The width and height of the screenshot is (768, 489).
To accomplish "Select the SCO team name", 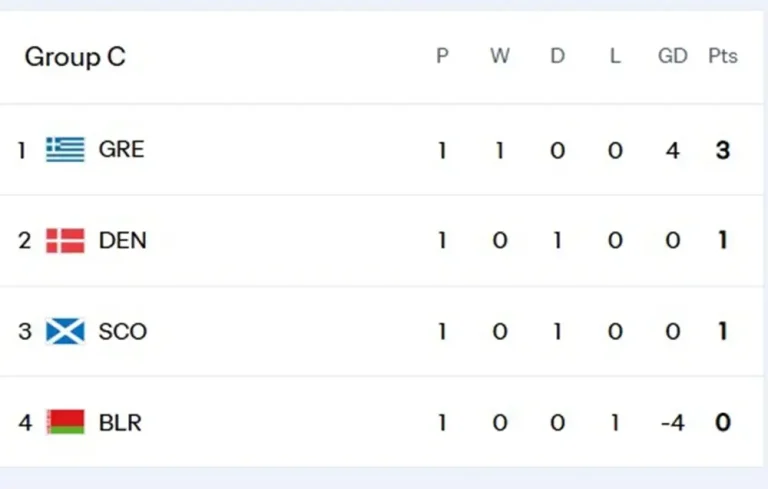I will pyautogui.click(x=122, y=331).
